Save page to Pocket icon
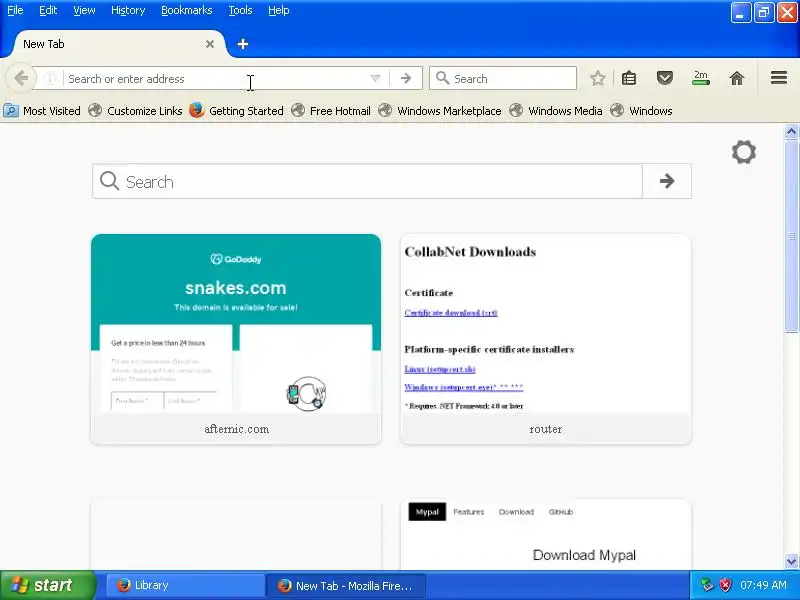 pos(664,79)
